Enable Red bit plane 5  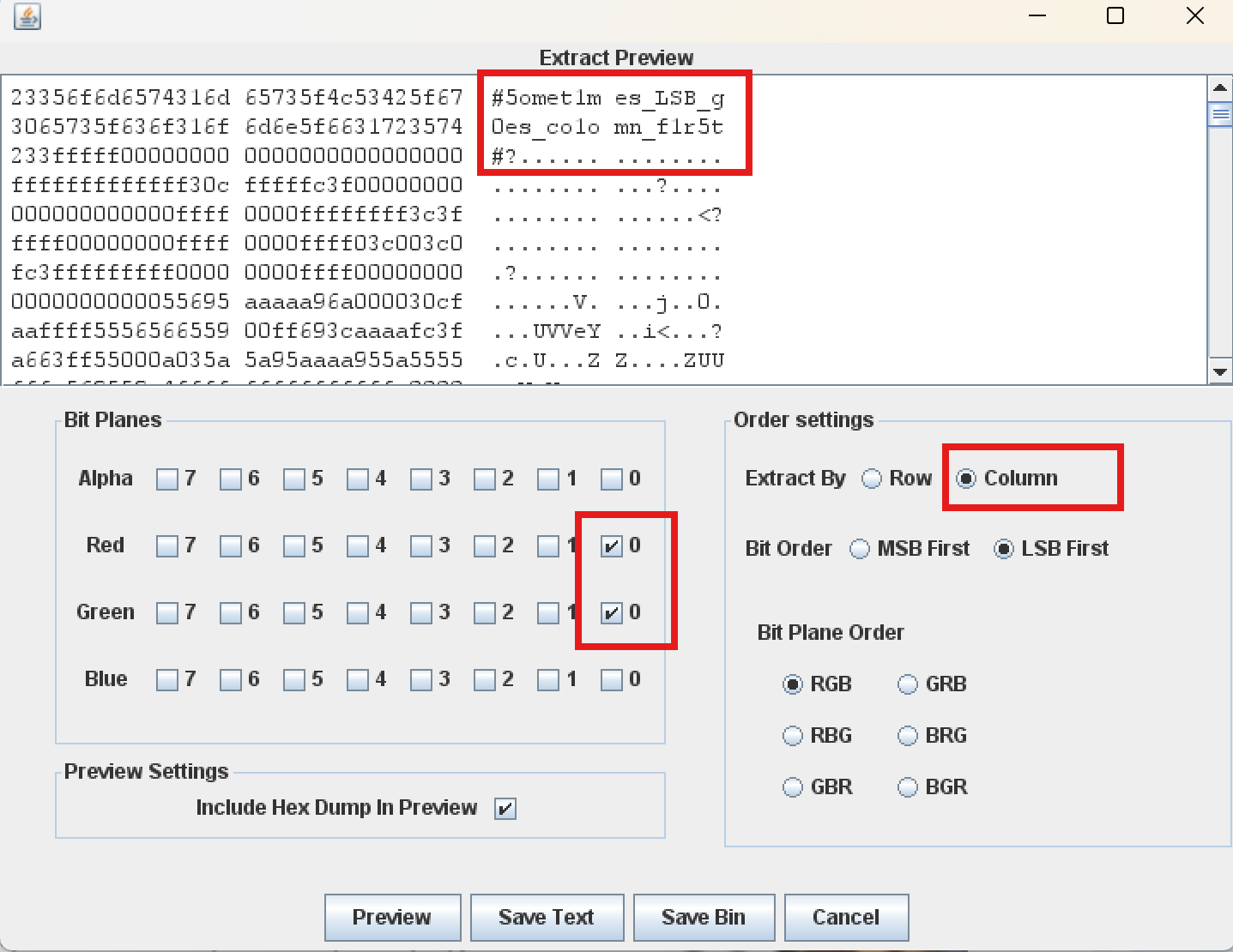pos(294,545)
